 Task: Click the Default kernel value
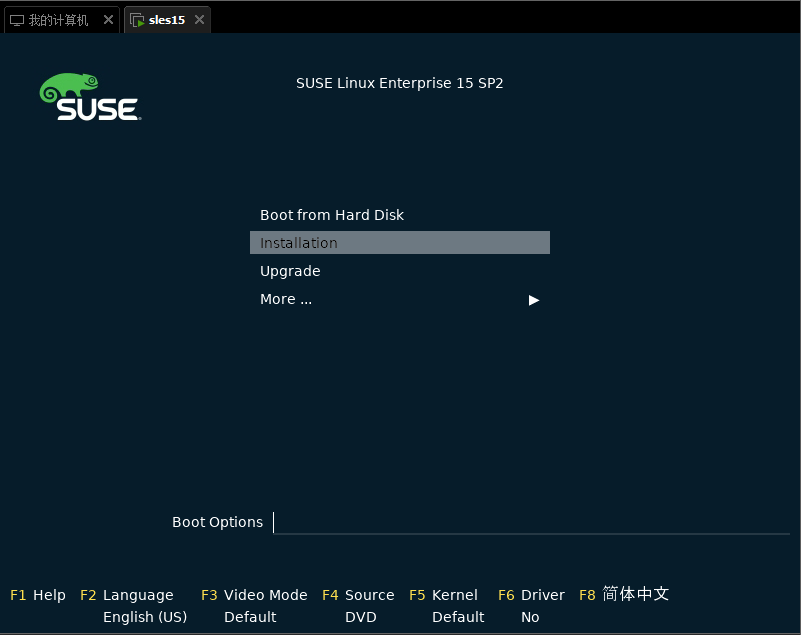458,617
